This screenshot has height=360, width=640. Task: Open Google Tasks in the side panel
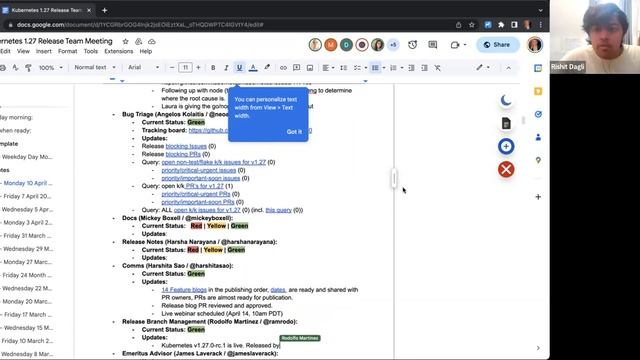(538, 114)
